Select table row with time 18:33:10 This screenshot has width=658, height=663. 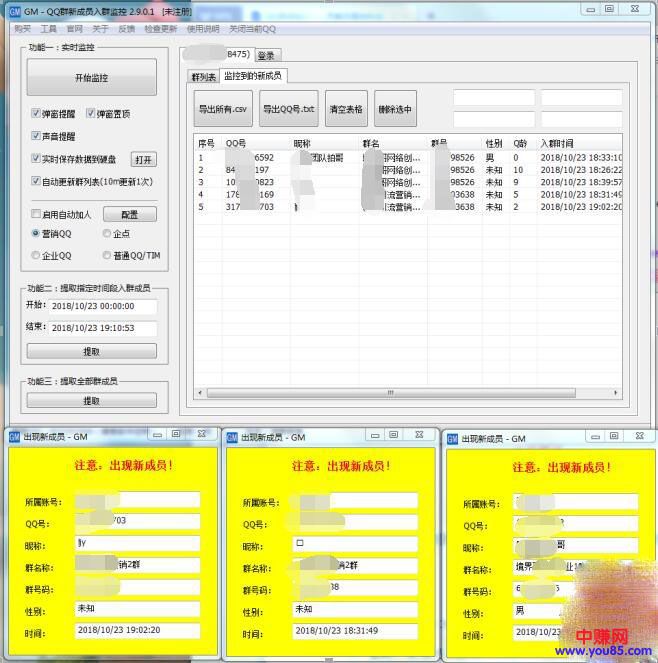pyautogui.click(x=409, y=158)
